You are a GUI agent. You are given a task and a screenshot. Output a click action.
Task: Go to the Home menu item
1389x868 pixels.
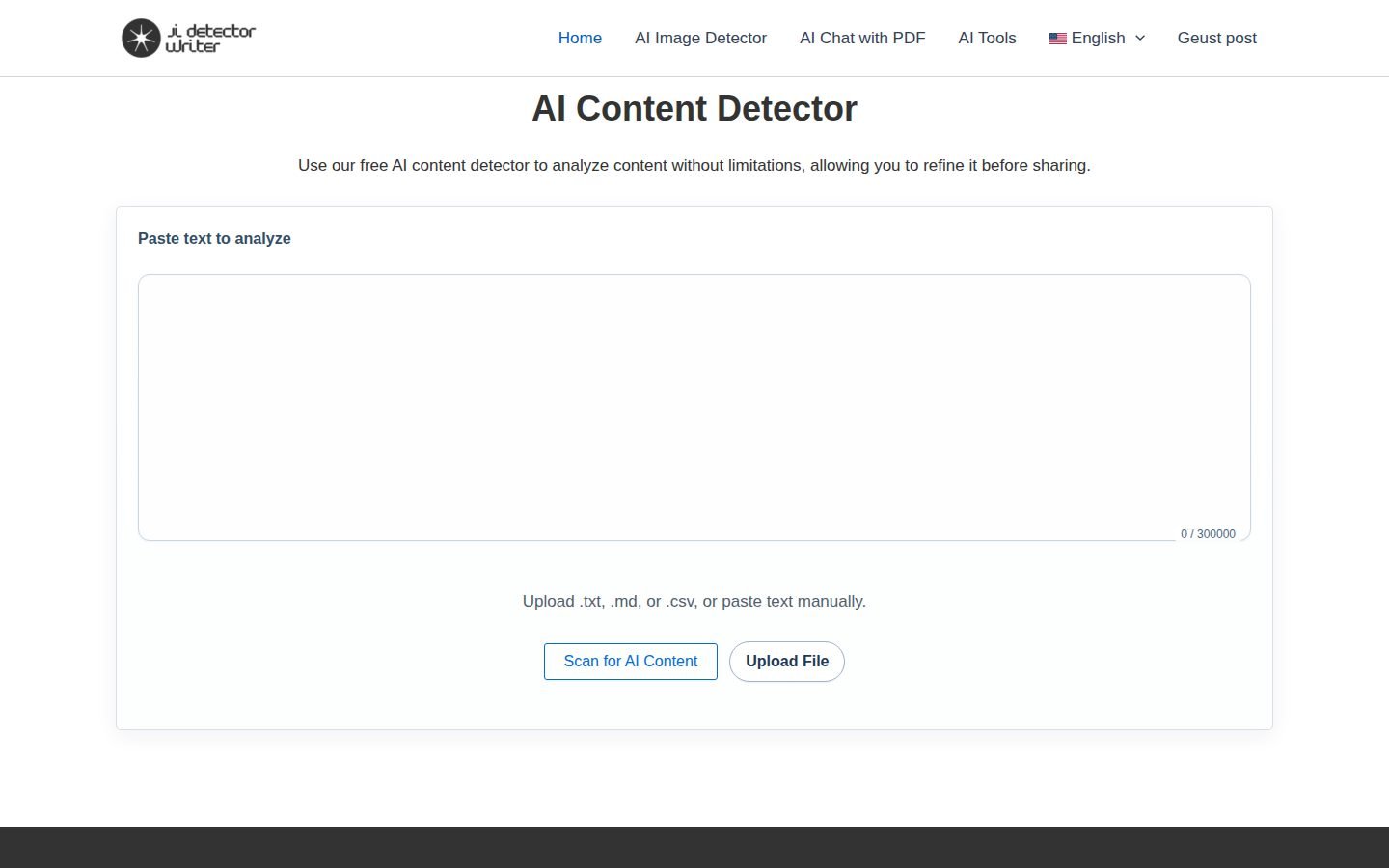pyautogui.click(x=580, y=39)
